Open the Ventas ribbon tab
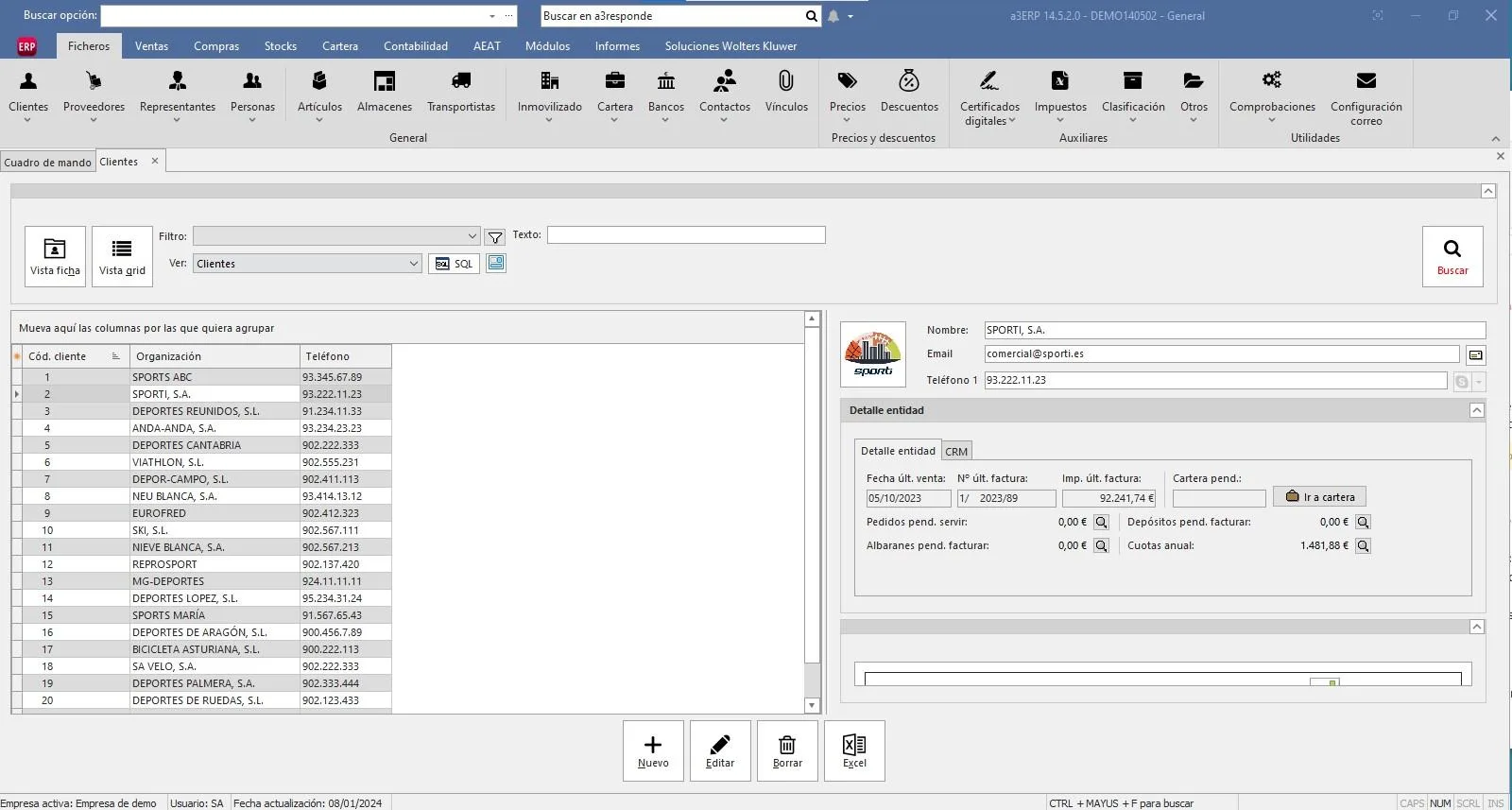 (x=151, y=46)
